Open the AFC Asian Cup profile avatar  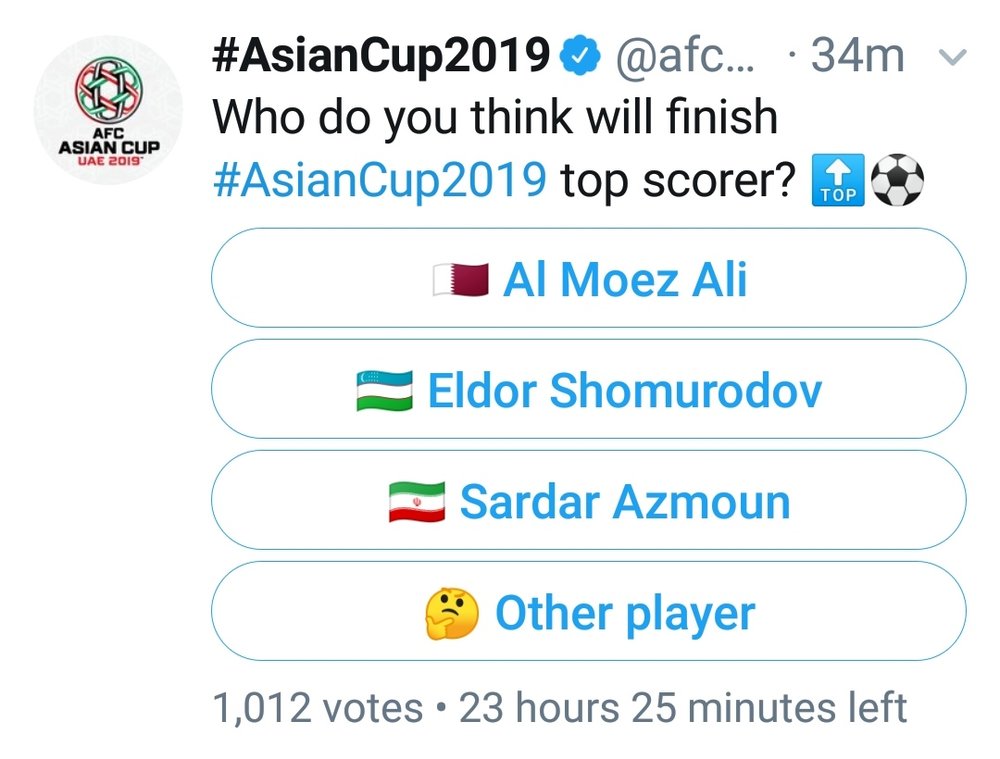[109, 110]
